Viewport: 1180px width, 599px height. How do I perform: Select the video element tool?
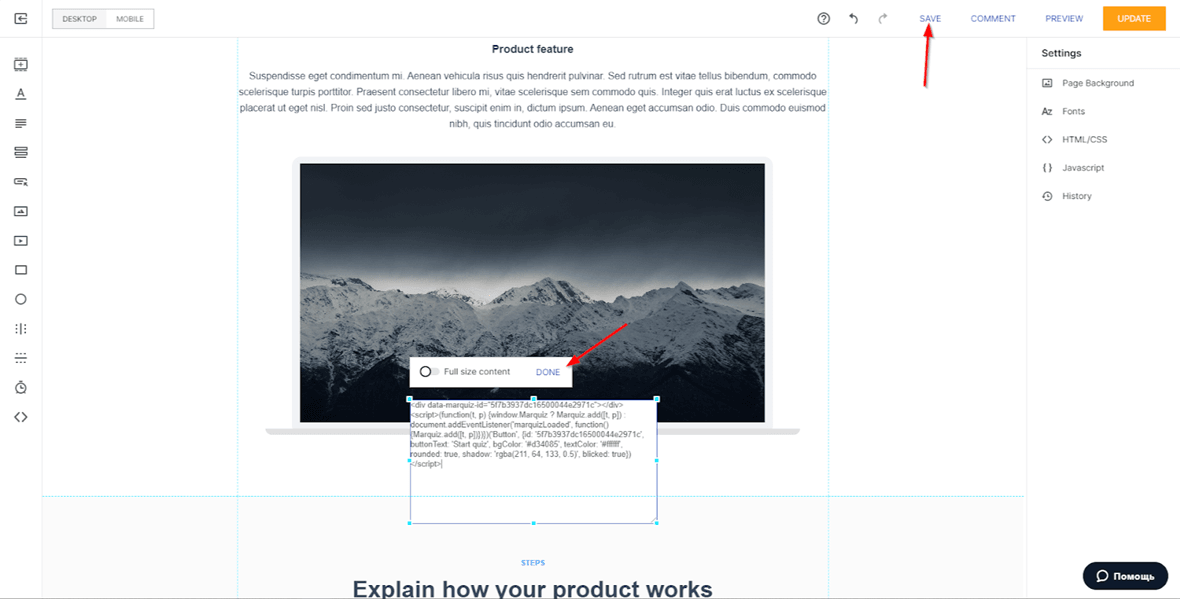(x=21, y=241)
